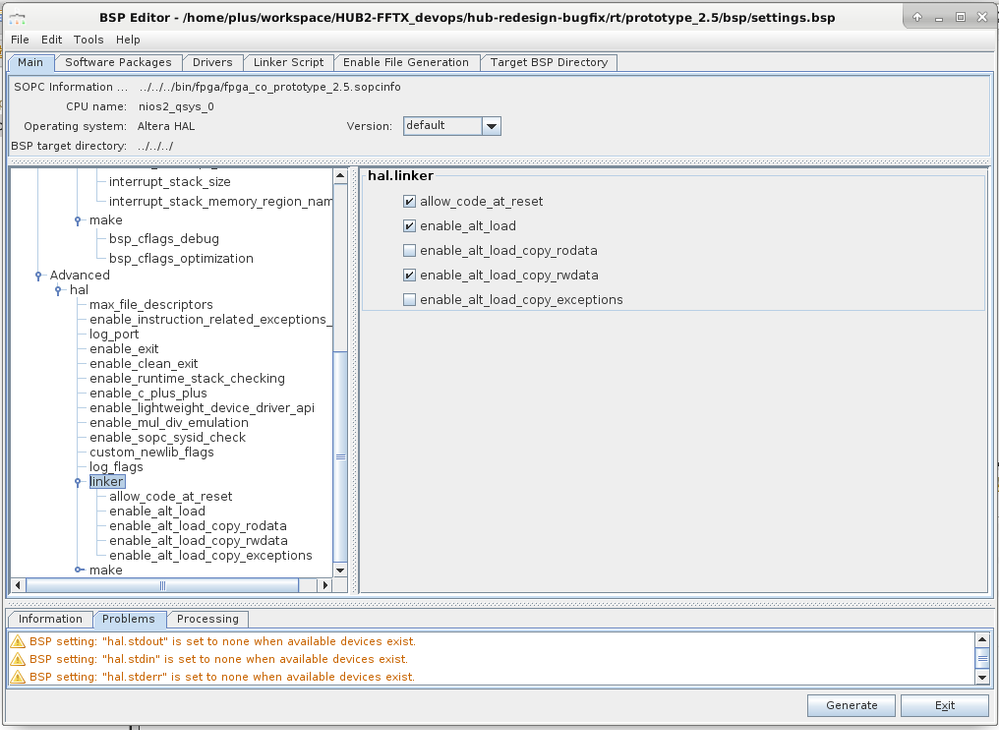Select enable_c_plus_plus tree item

point(148,393)
